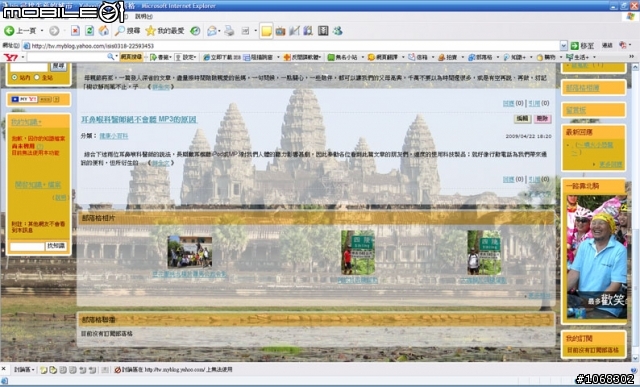Open 網頁翻譯 on the Yahoo toolbar
Viewport: 640px width, 387px height.
[x=382, y=57]
